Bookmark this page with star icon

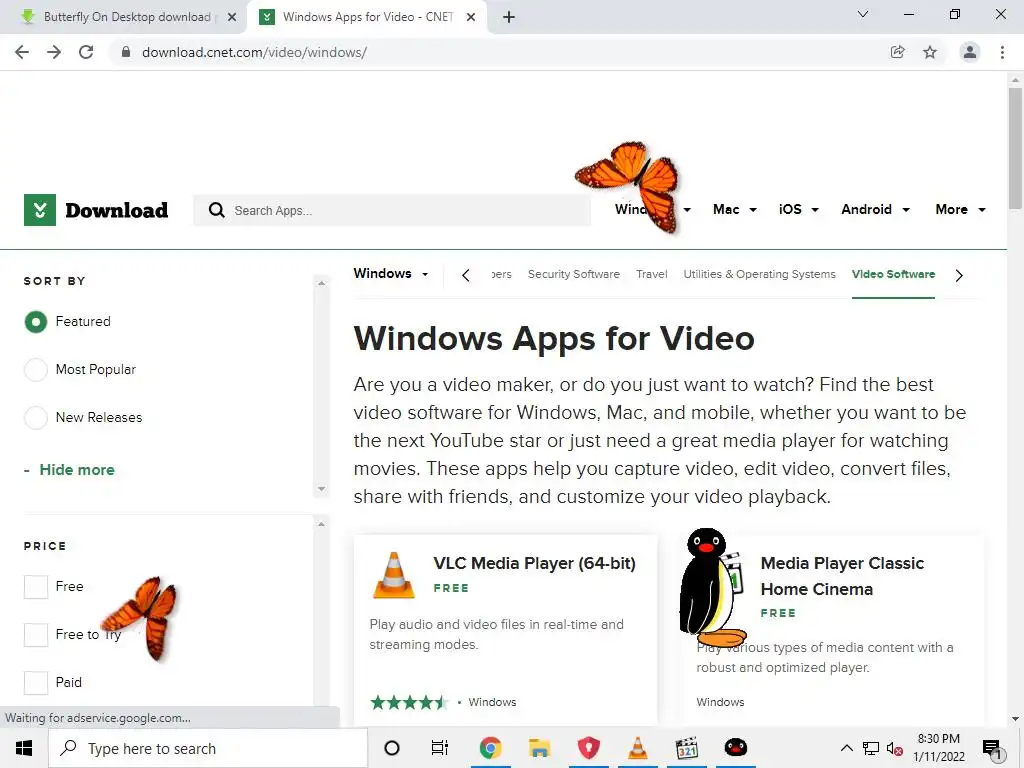coord(930,52)
